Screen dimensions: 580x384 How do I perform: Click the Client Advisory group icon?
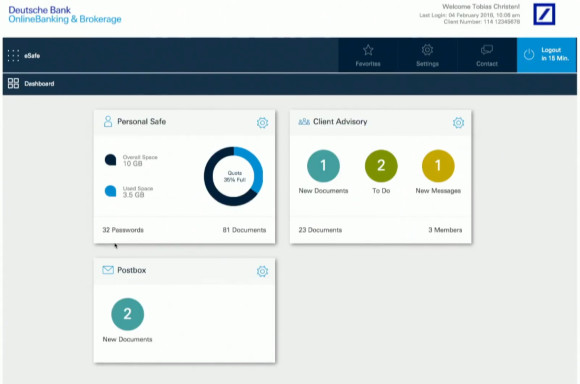(x=304, y=121)
